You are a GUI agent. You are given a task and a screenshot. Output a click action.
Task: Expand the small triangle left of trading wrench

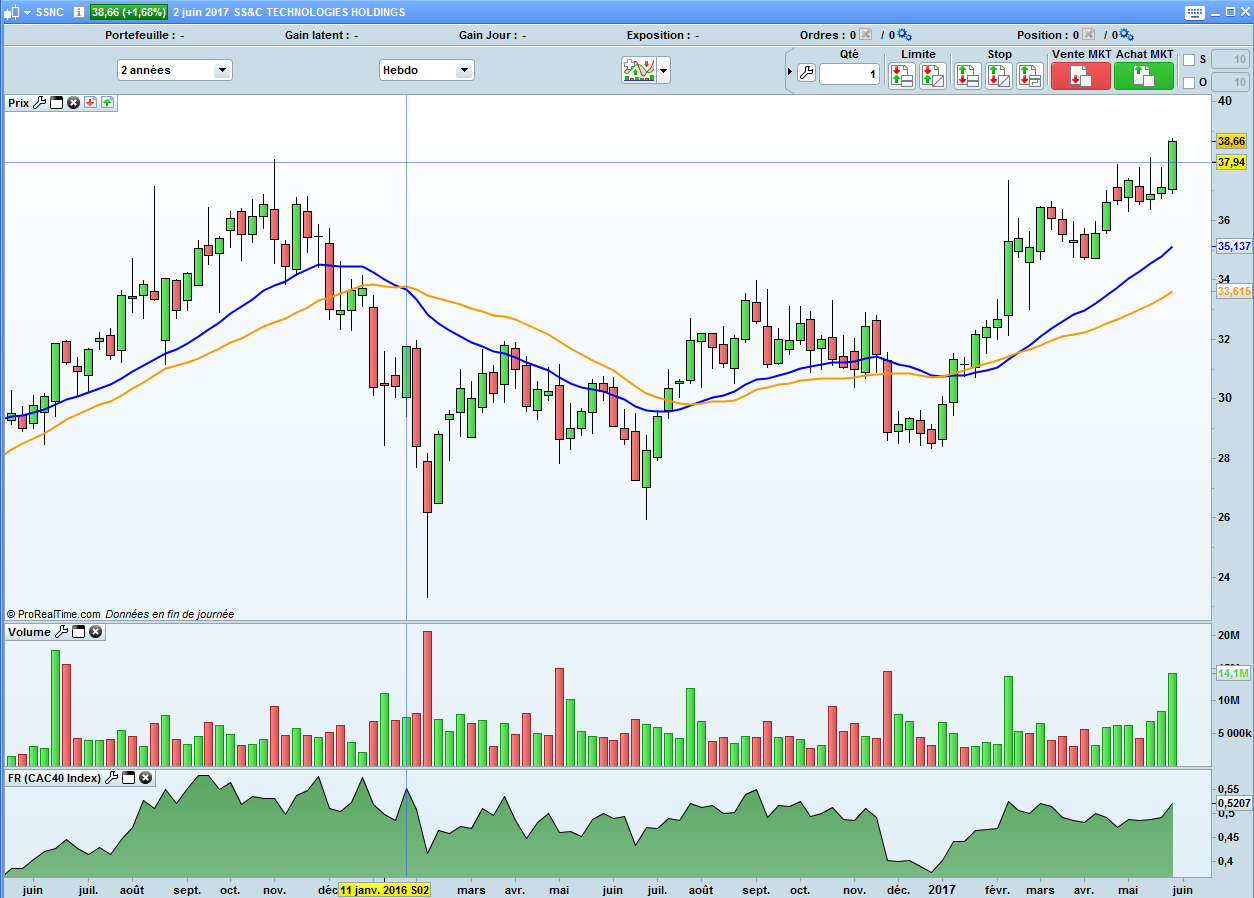point(790,72)
